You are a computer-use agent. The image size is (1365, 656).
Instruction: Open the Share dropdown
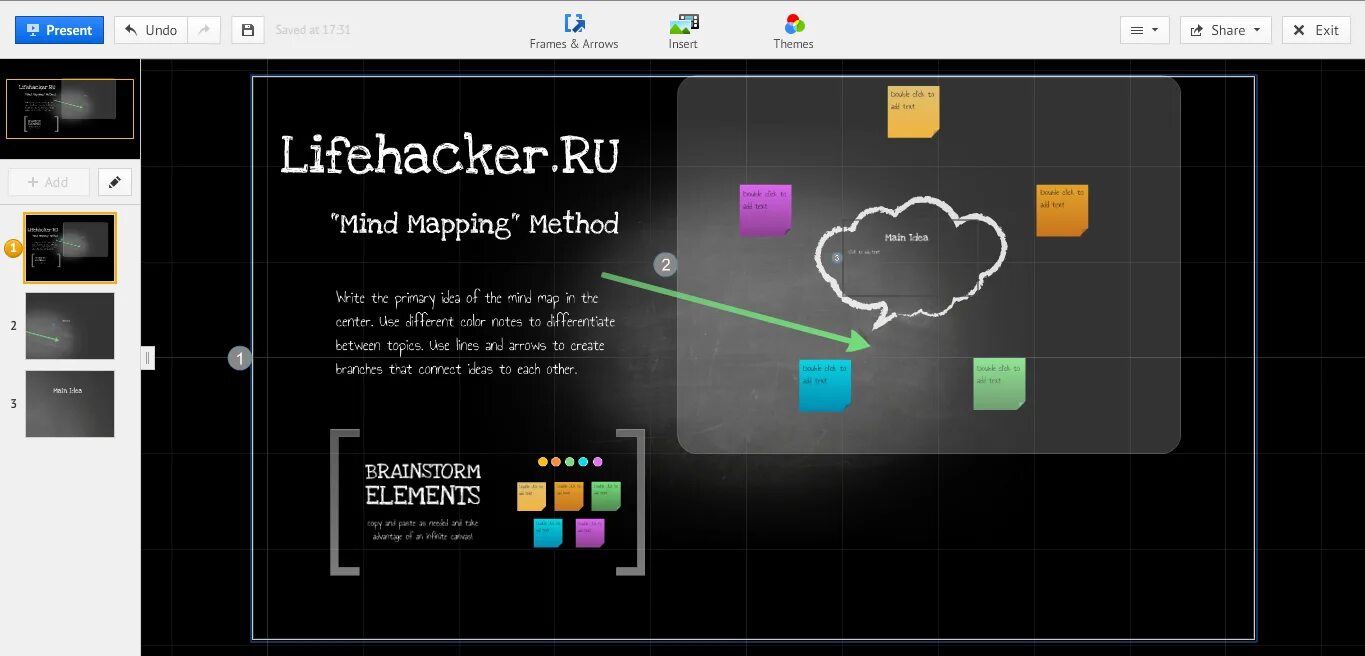pos(1226,30)
